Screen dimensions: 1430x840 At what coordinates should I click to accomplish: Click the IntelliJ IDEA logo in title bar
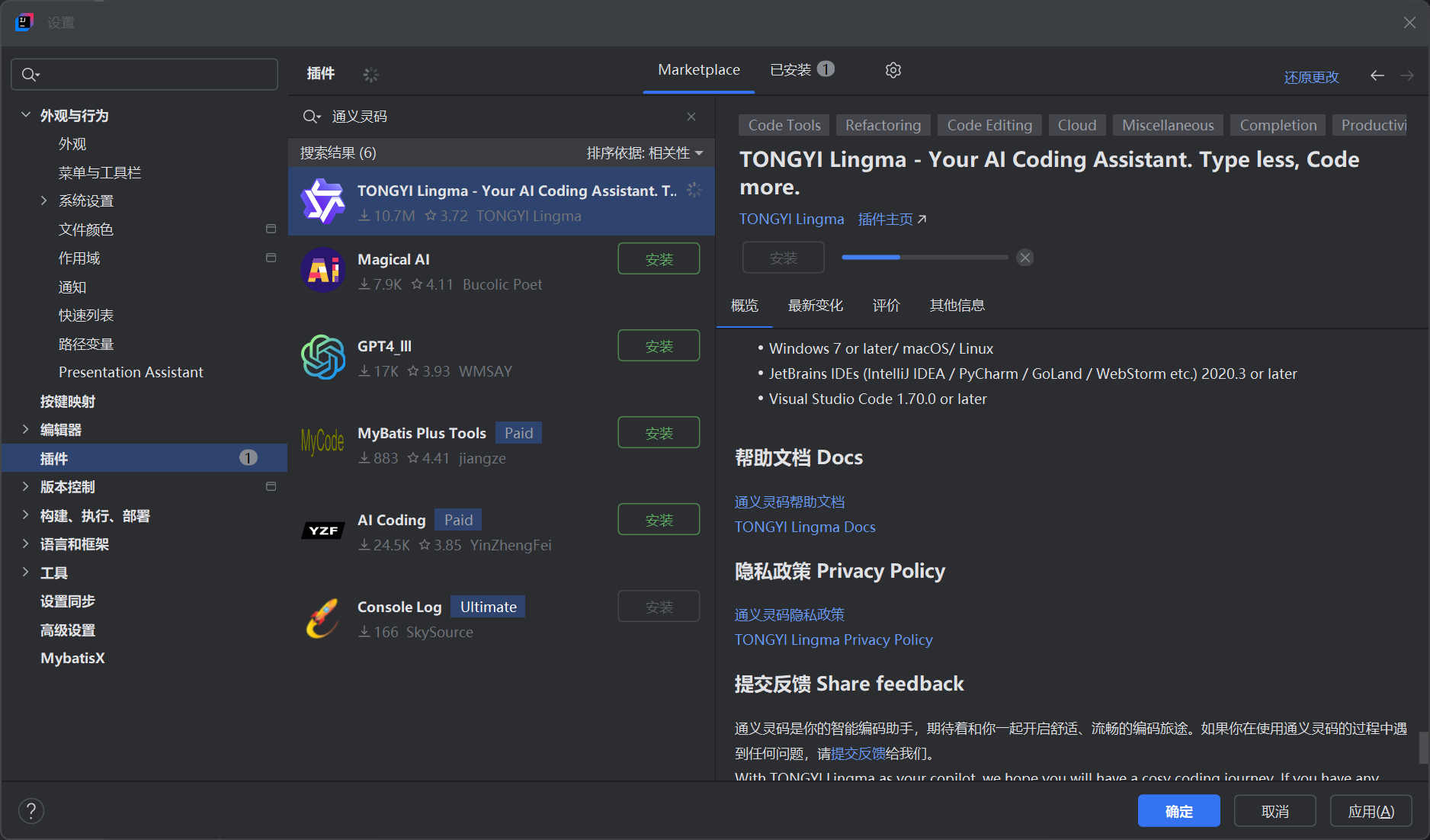click(24, 22)
